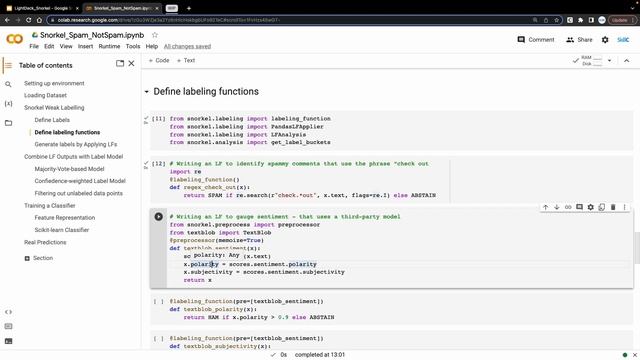640x360 pixels.
Task: Move cell down with arrow icon
Action: pos(557,207)
